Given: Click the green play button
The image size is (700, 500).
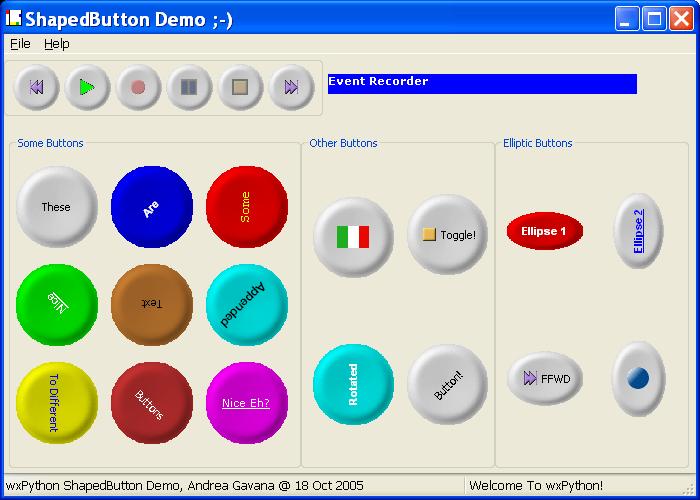Looking at the screenshot, I should point(87,88).
